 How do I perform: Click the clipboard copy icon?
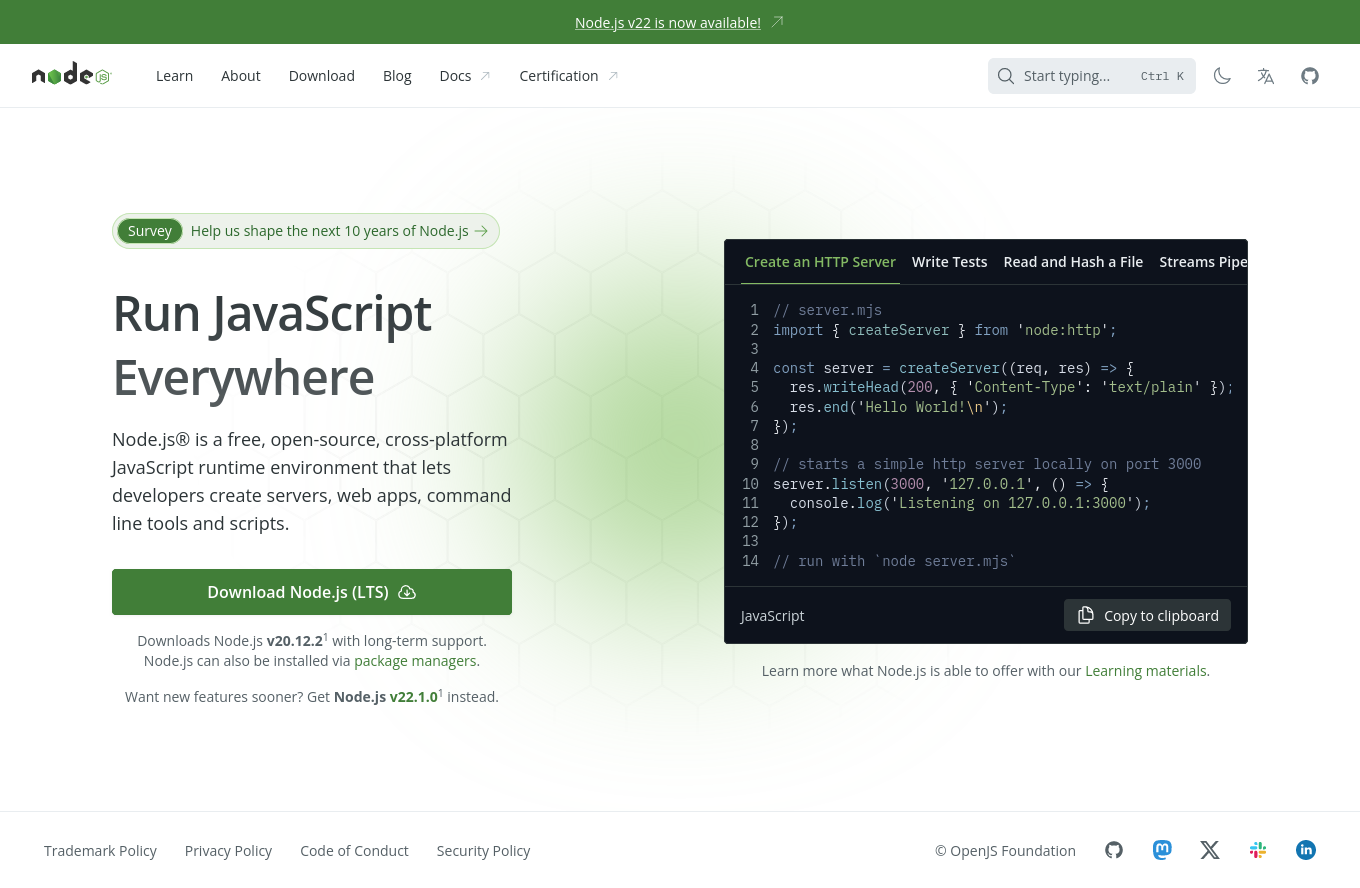pos(1086,616)
